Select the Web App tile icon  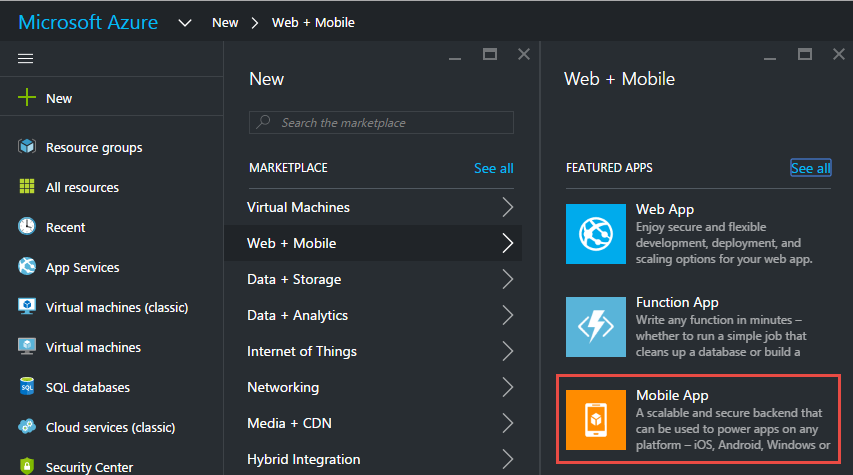[x=596, y=234]
